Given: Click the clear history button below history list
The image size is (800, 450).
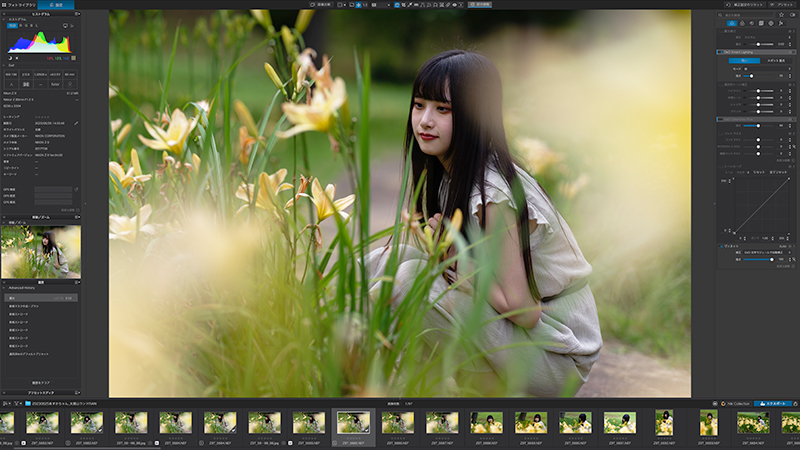Looking at the screenshot, I should pos(41,383).
